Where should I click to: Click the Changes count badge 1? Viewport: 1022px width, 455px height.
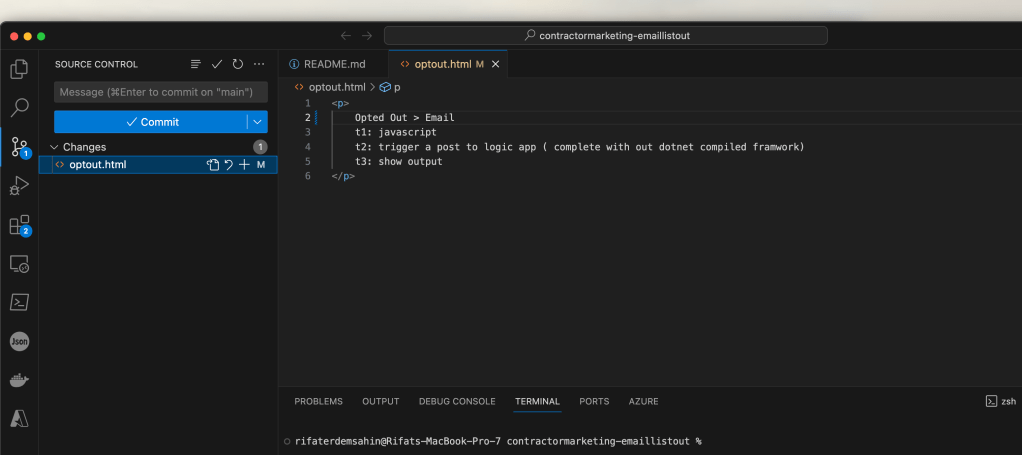point(260,147)
